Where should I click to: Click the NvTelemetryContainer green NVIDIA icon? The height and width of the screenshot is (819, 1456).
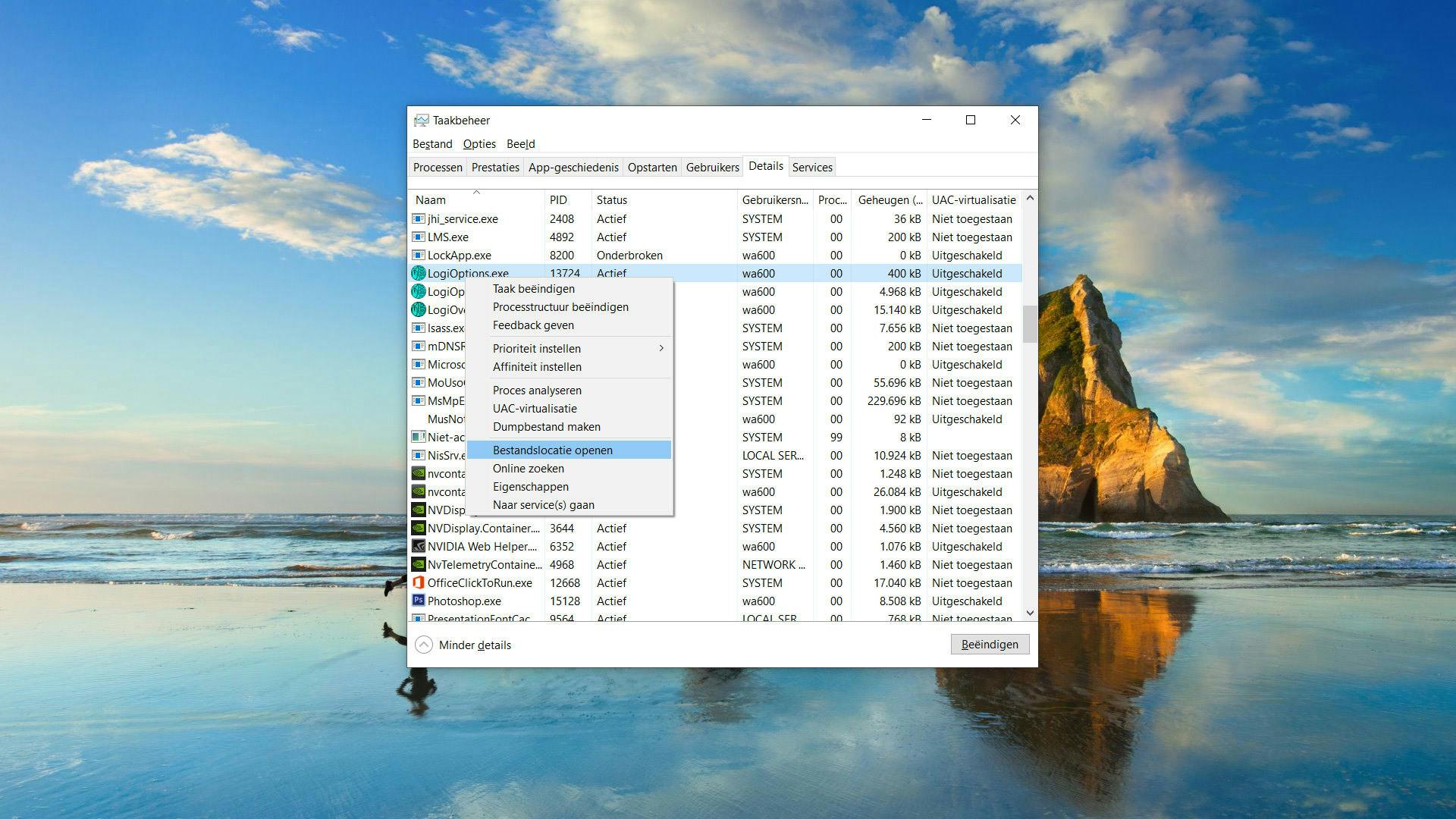[x=418, y=564]
